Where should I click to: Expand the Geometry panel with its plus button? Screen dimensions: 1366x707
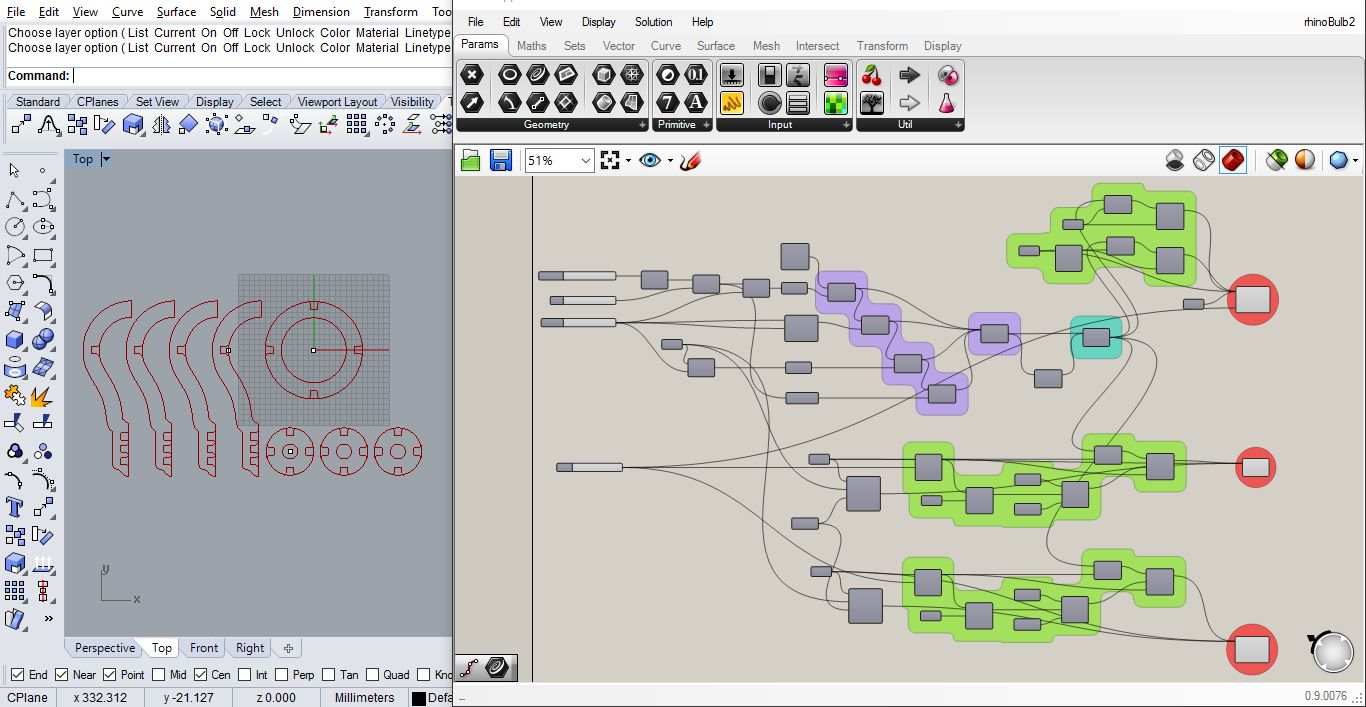(x=643, y=125)
